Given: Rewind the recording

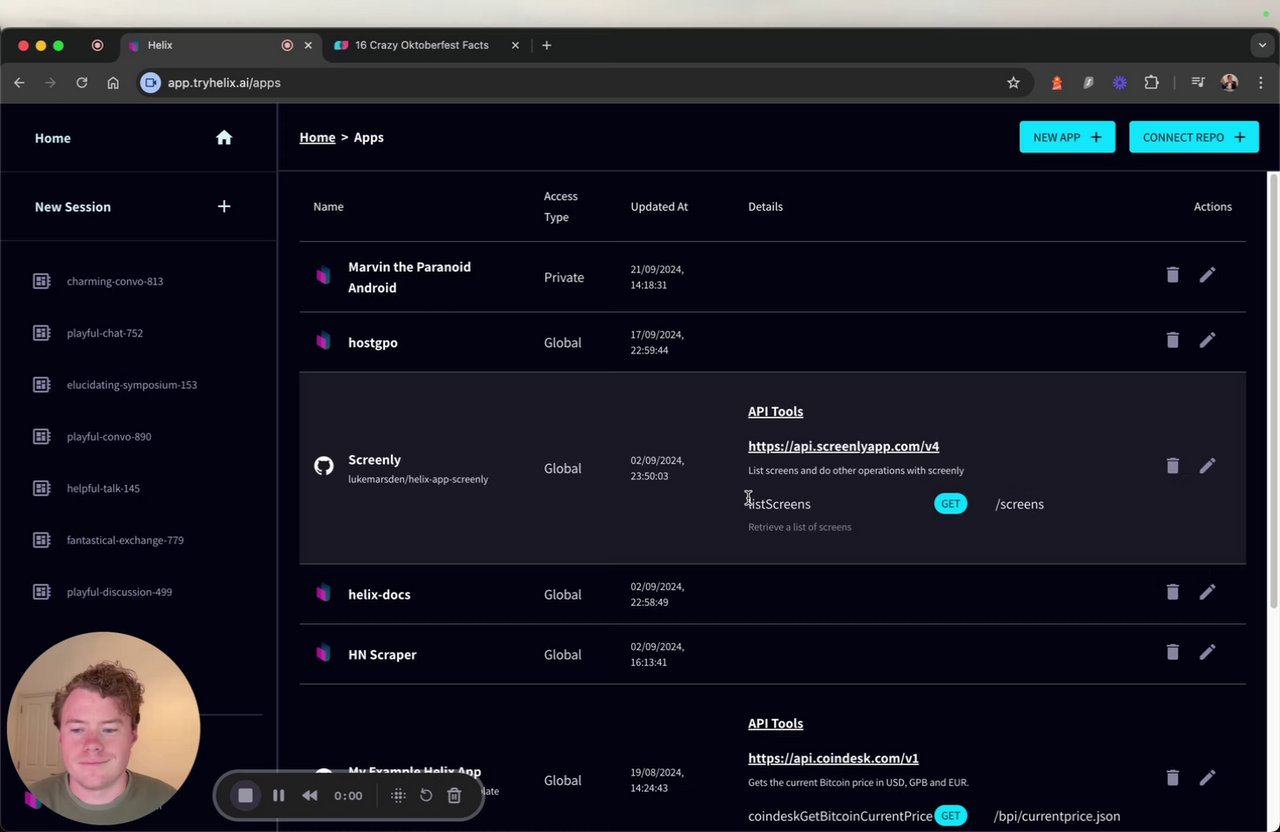Looking at the screenshot, I should (310, 796).
